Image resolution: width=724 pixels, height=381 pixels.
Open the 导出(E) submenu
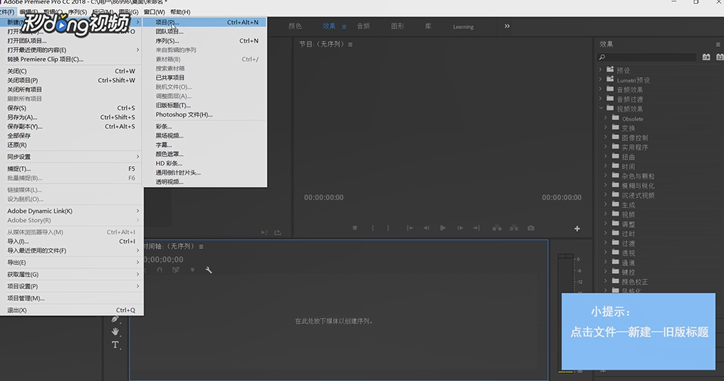coord(72,262)
